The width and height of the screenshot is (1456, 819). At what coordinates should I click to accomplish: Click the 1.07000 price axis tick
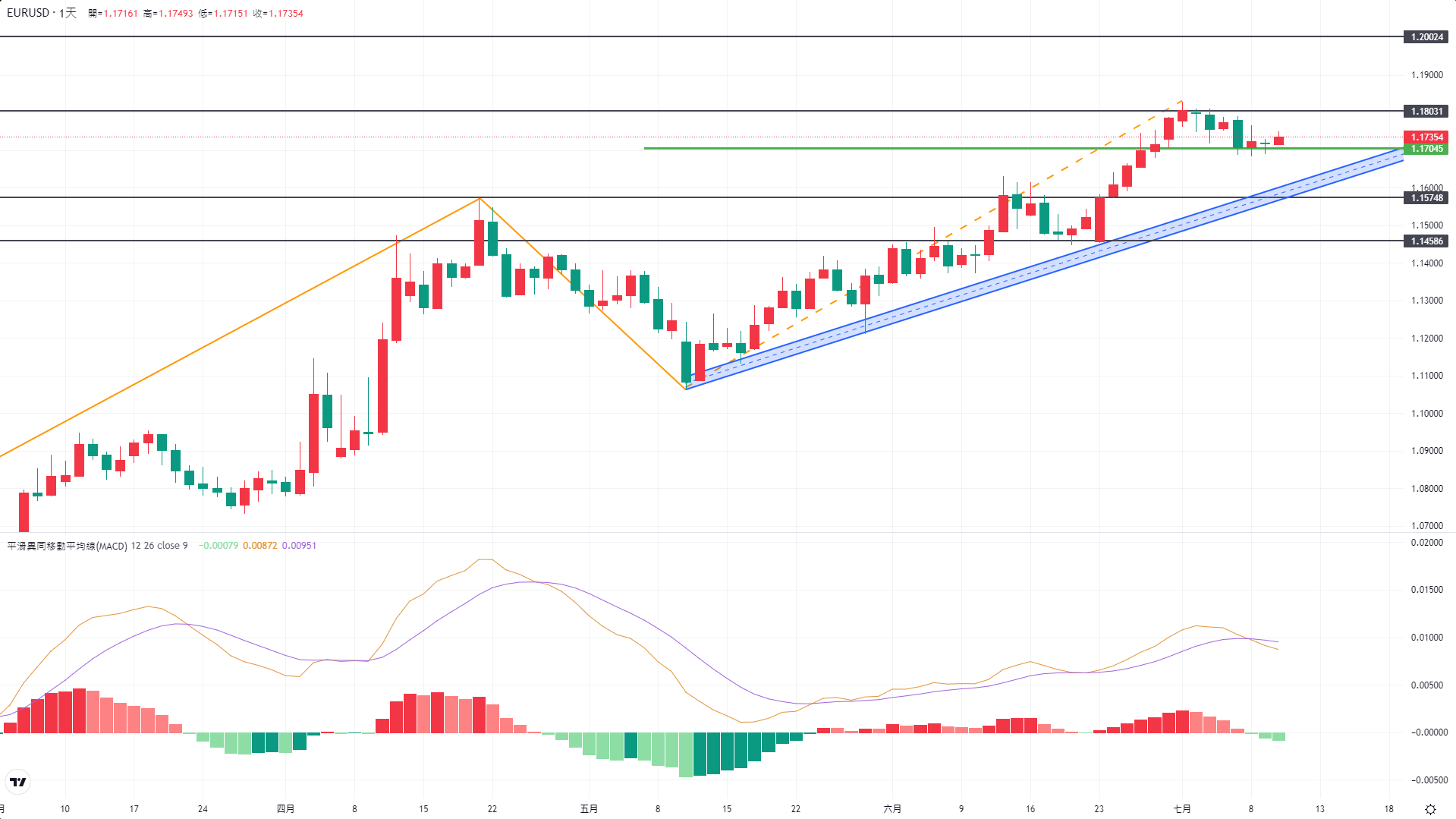coord(1426,526)
